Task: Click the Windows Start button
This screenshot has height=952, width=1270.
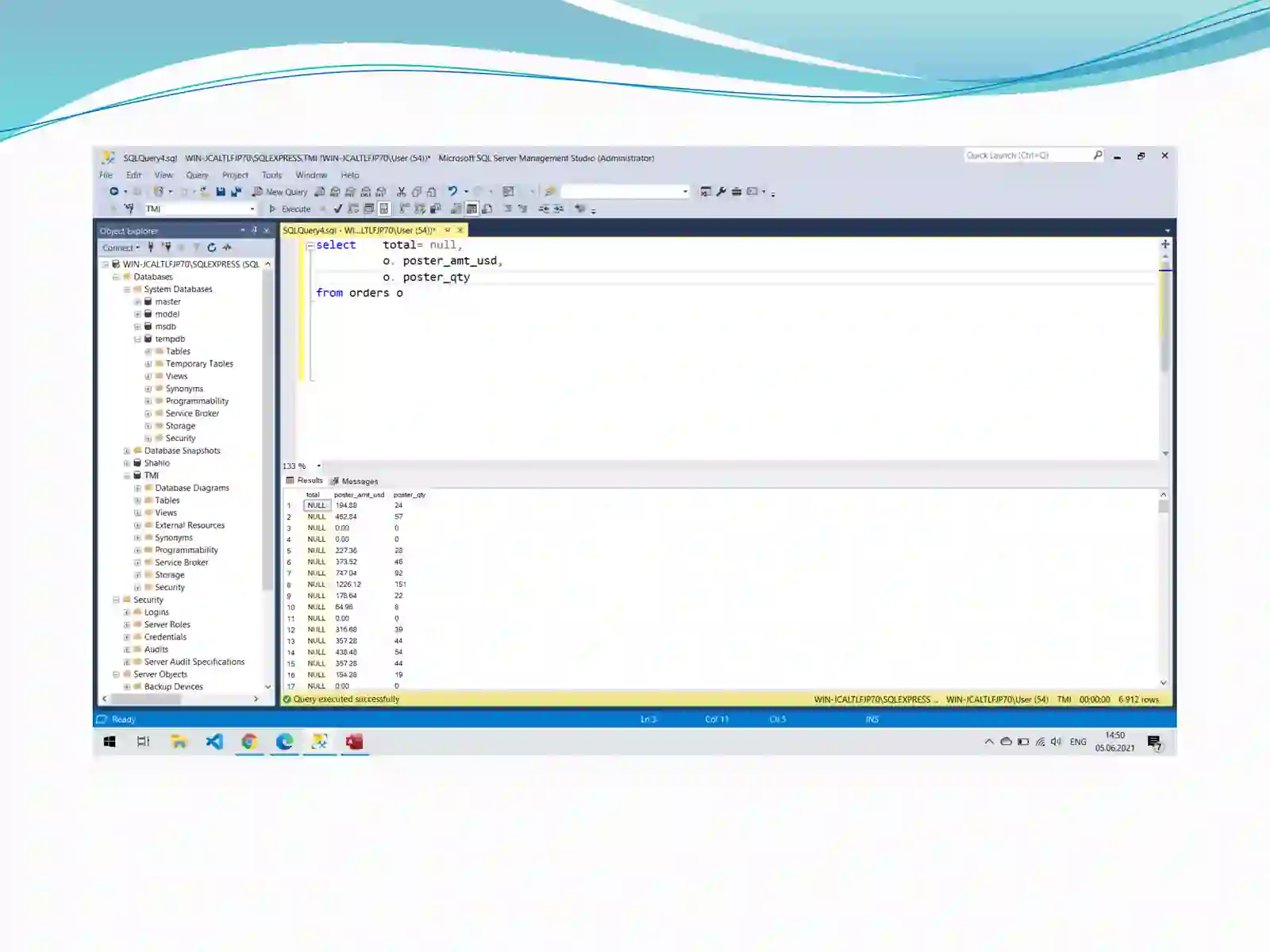Action: [x=110, y=742]
